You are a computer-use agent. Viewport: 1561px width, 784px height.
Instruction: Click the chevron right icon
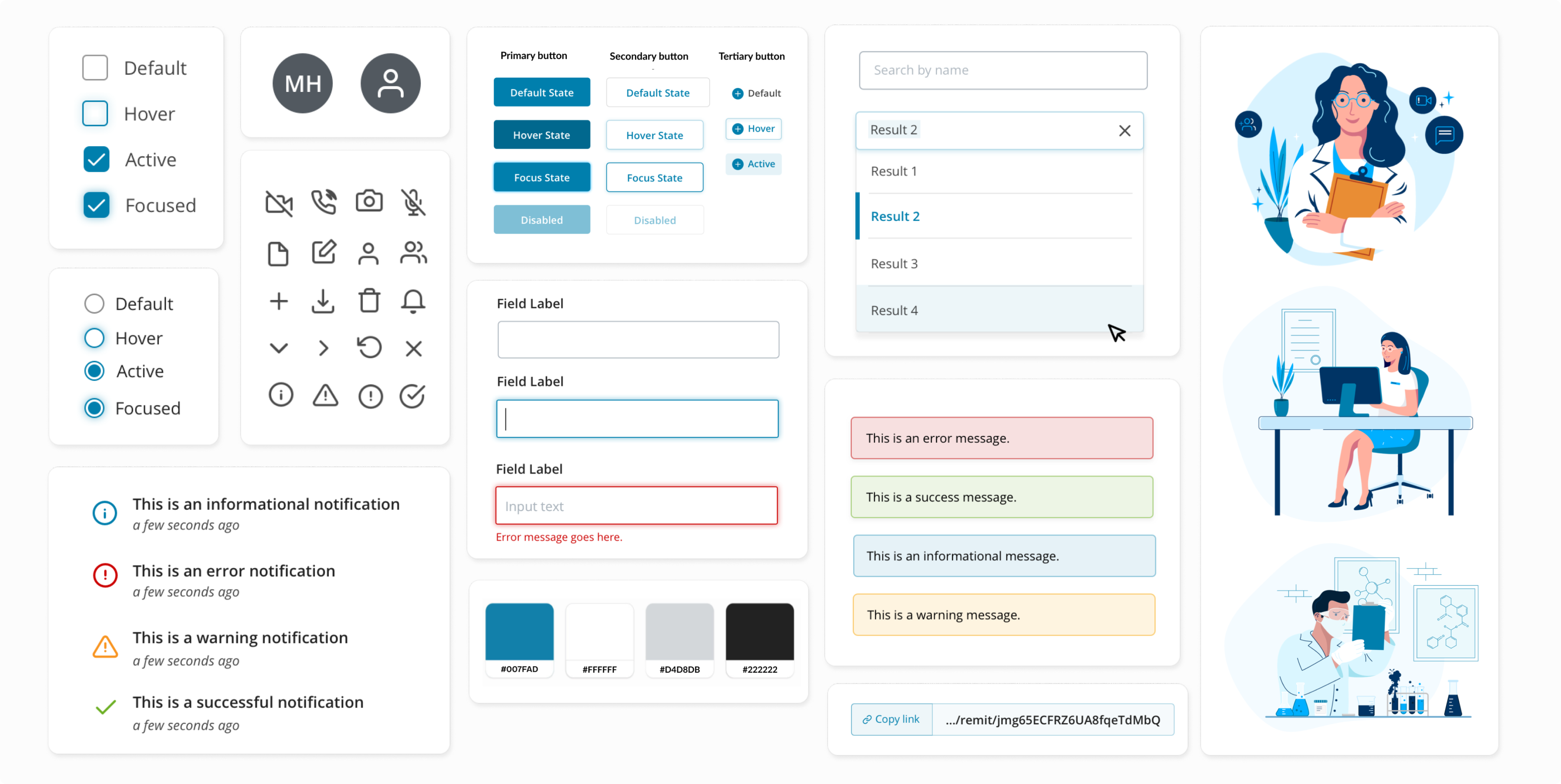coord(324,348)
